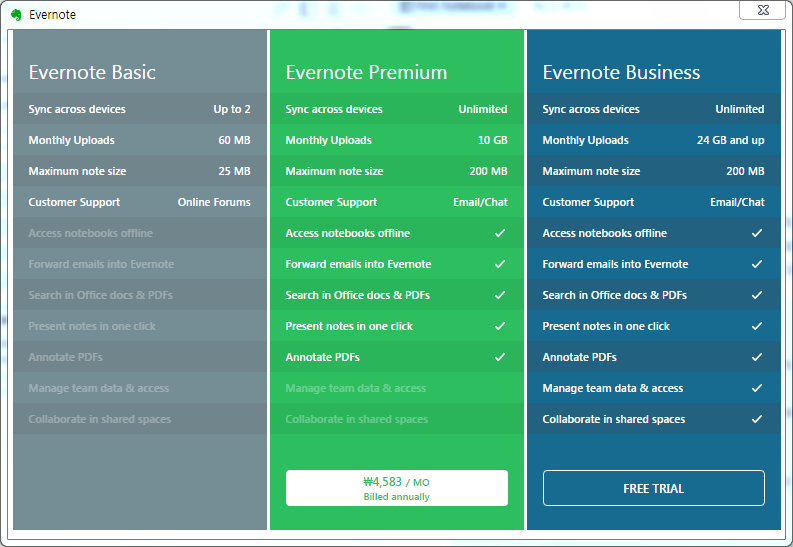Select Basic 'Up to 2' sync value
The height and width of the screenshot is (547, 793).
click(232, 109)
